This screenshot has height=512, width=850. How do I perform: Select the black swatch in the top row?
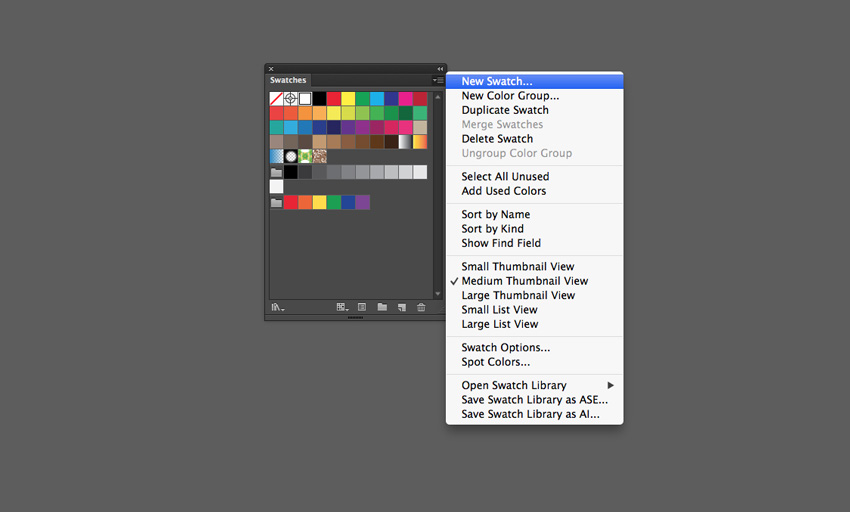tap(319, 99)
